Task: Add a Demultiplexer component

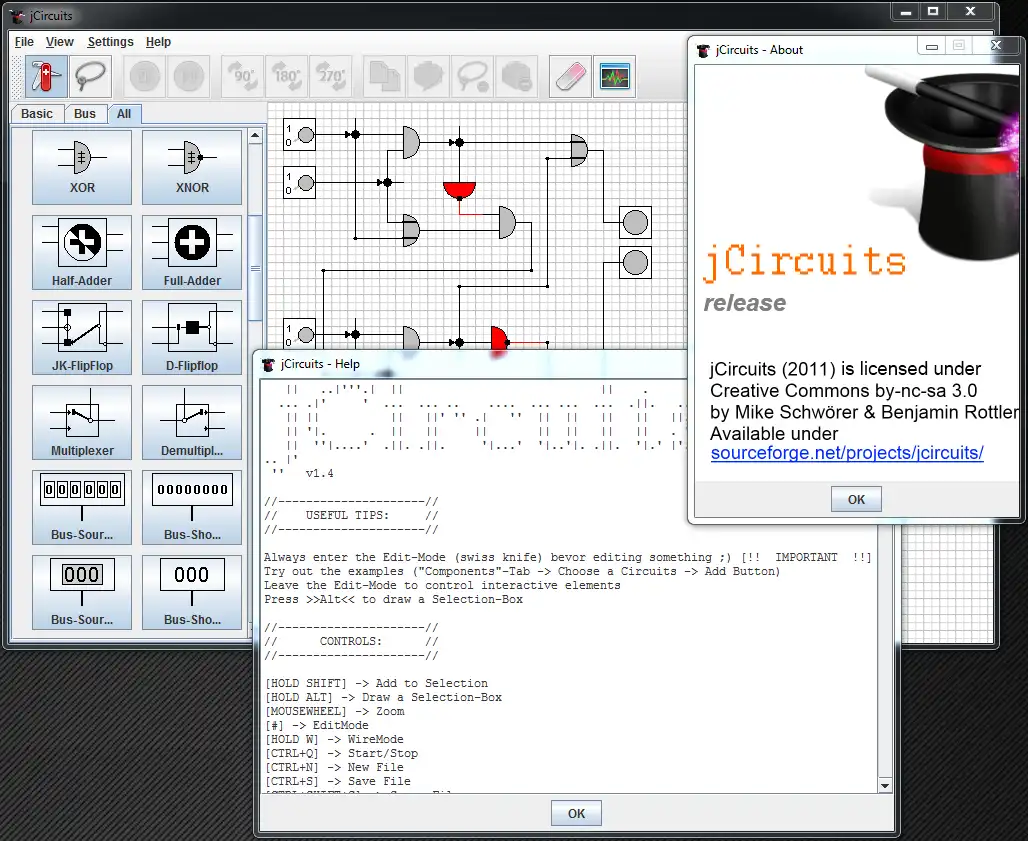Action: pyautogui.click(x=192, y=422)
